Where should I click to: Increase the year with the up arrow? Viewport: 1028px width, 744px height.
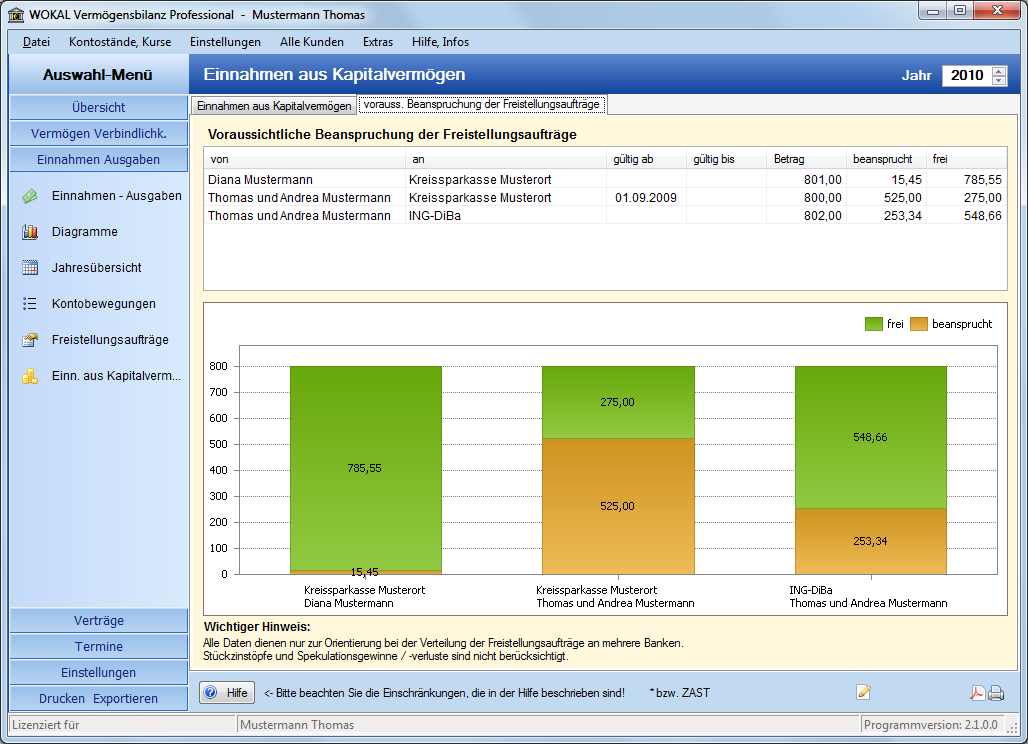tap(998, 71)
